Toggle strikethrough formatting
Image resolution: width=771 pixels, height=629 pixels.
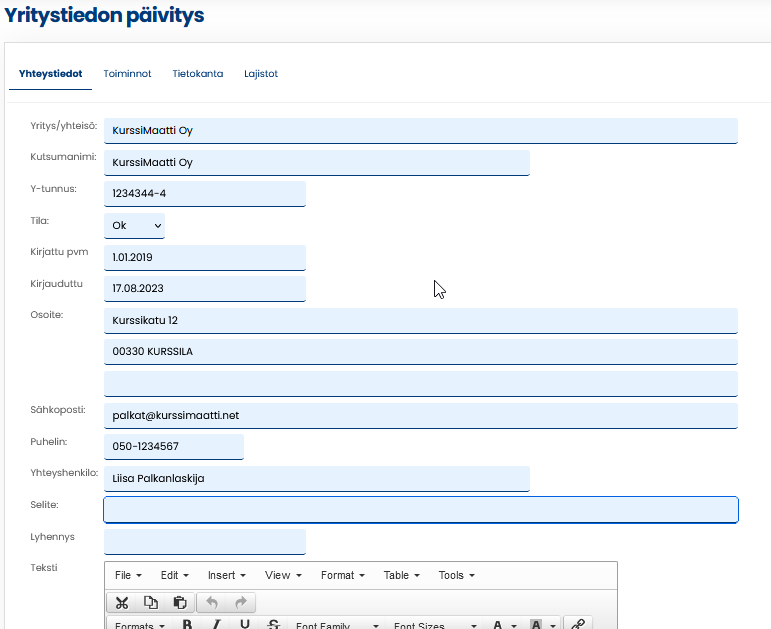274,625
